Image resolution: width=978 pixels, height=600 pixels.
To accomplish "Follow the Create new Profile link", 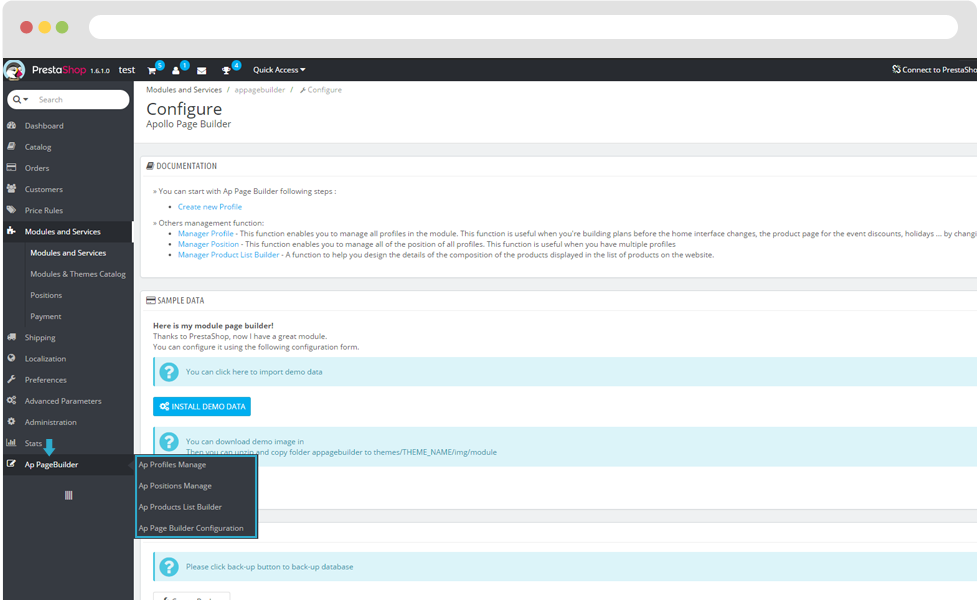I will (210, 206).
